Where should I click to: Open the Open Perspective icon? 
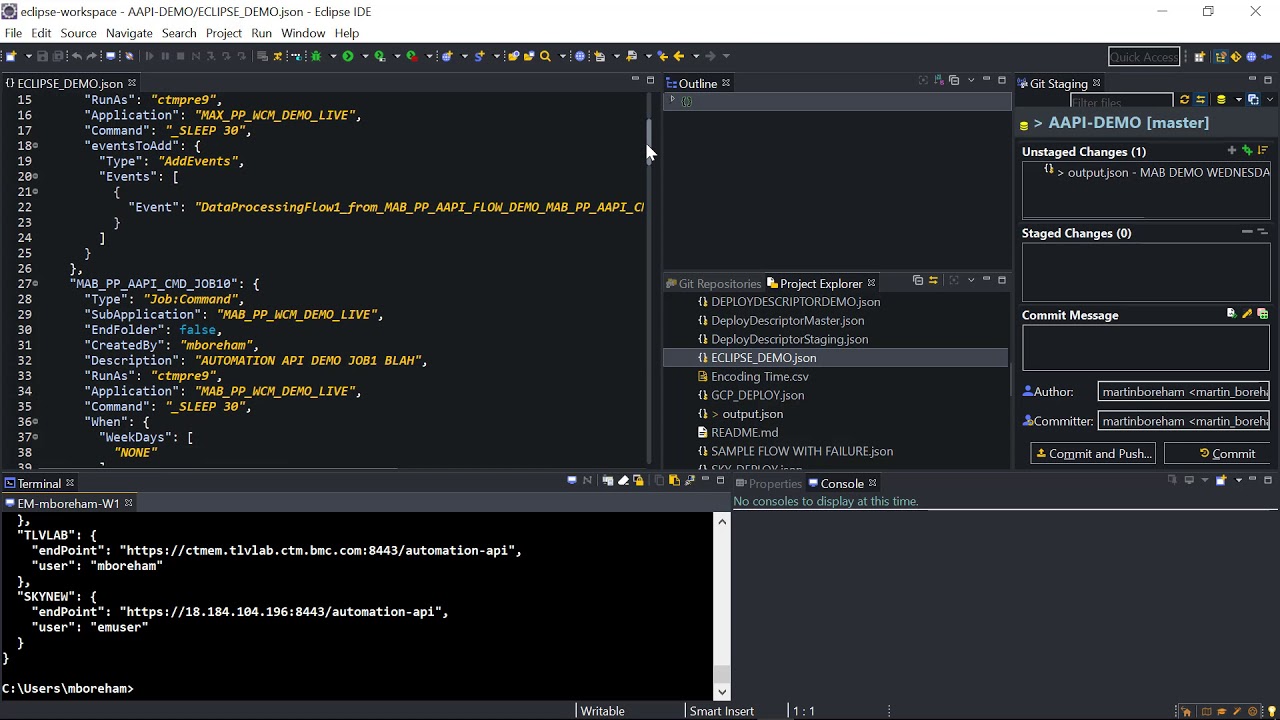[1200, 56]
